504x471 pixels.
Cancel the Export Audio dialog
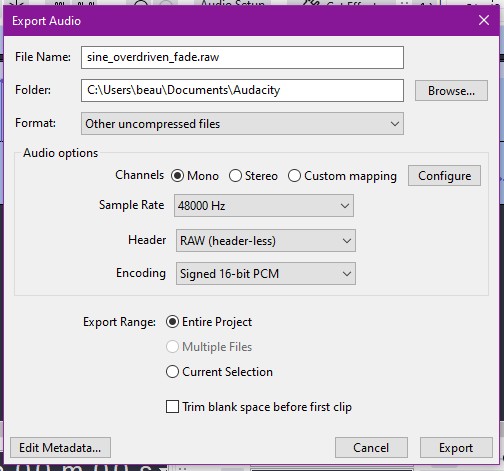(x=371, y=448)
